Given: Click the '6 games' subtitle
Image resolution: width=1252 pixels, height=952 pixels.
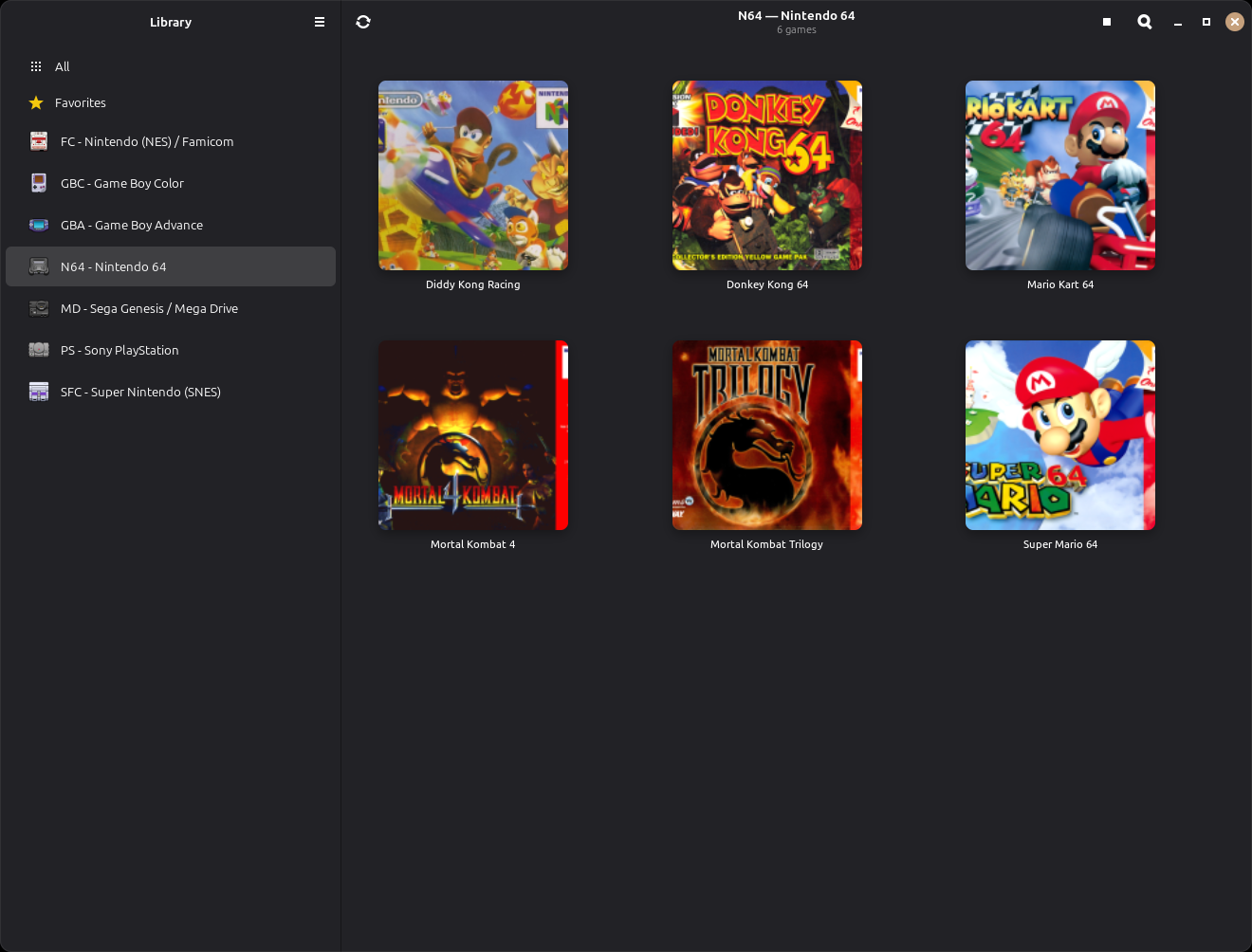Looking at the screenshot, I should (797, 30).
